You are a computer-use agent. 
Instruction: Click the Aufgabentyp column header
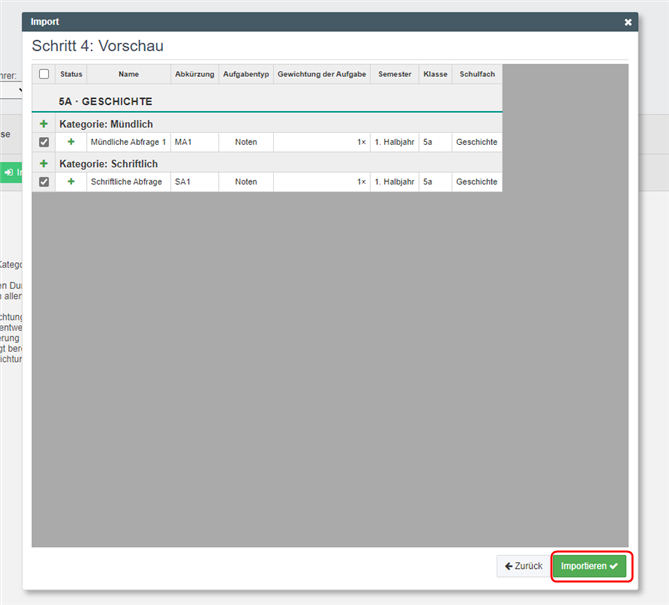246,74
